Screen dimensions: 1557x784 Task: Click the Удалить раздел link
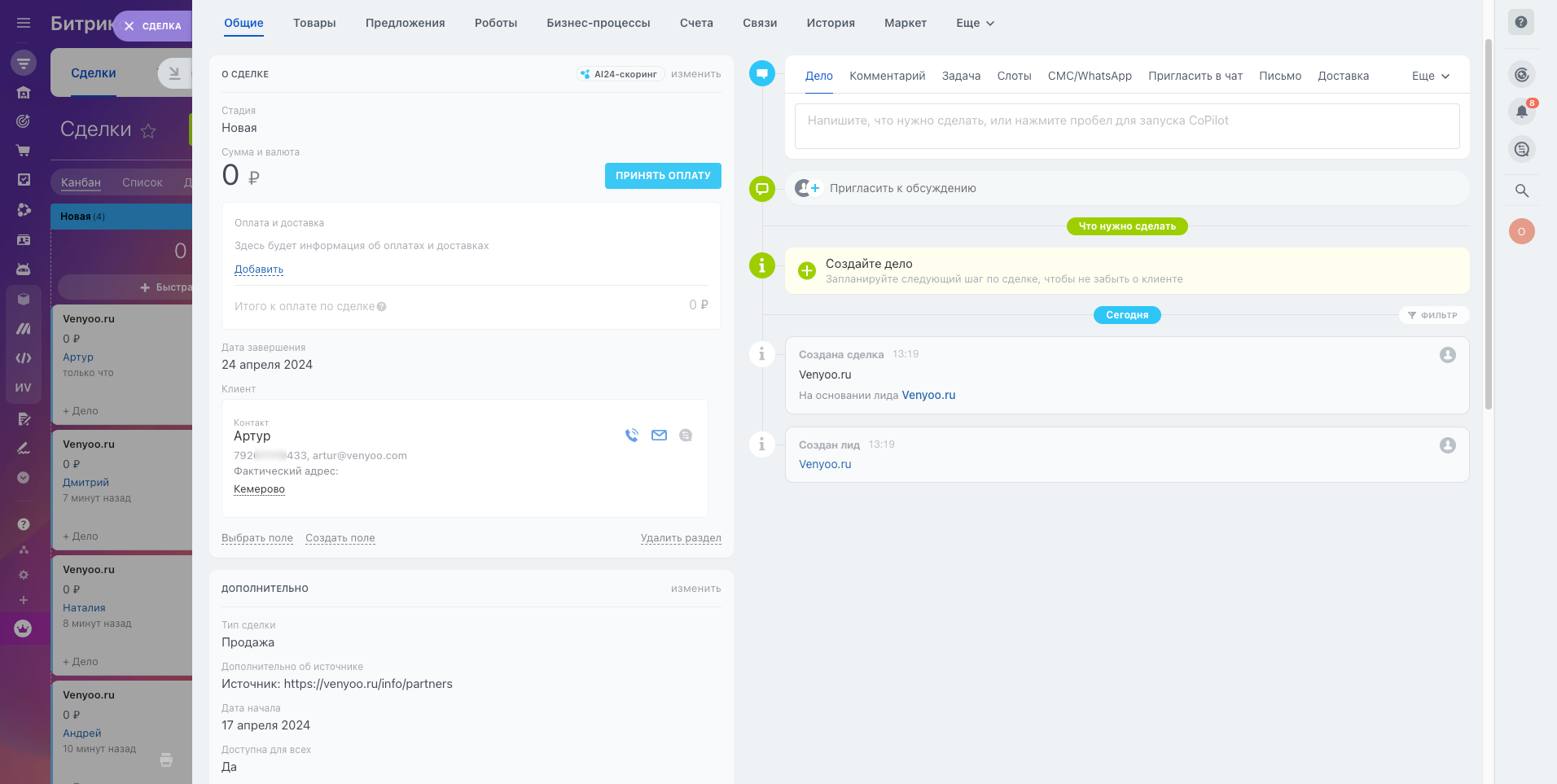(681, 538)
